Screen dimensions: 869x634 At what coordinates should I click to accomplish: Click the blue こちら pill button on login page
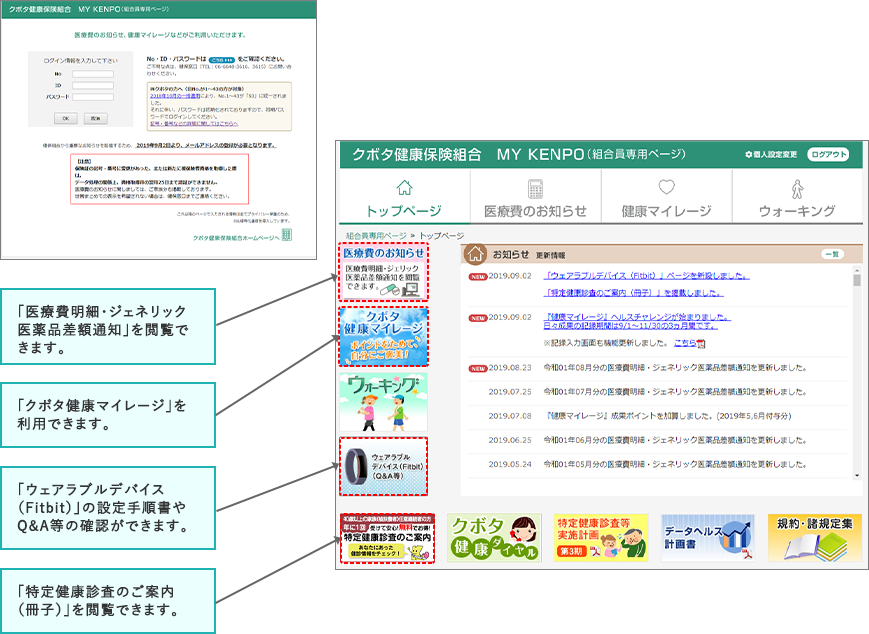222,59
